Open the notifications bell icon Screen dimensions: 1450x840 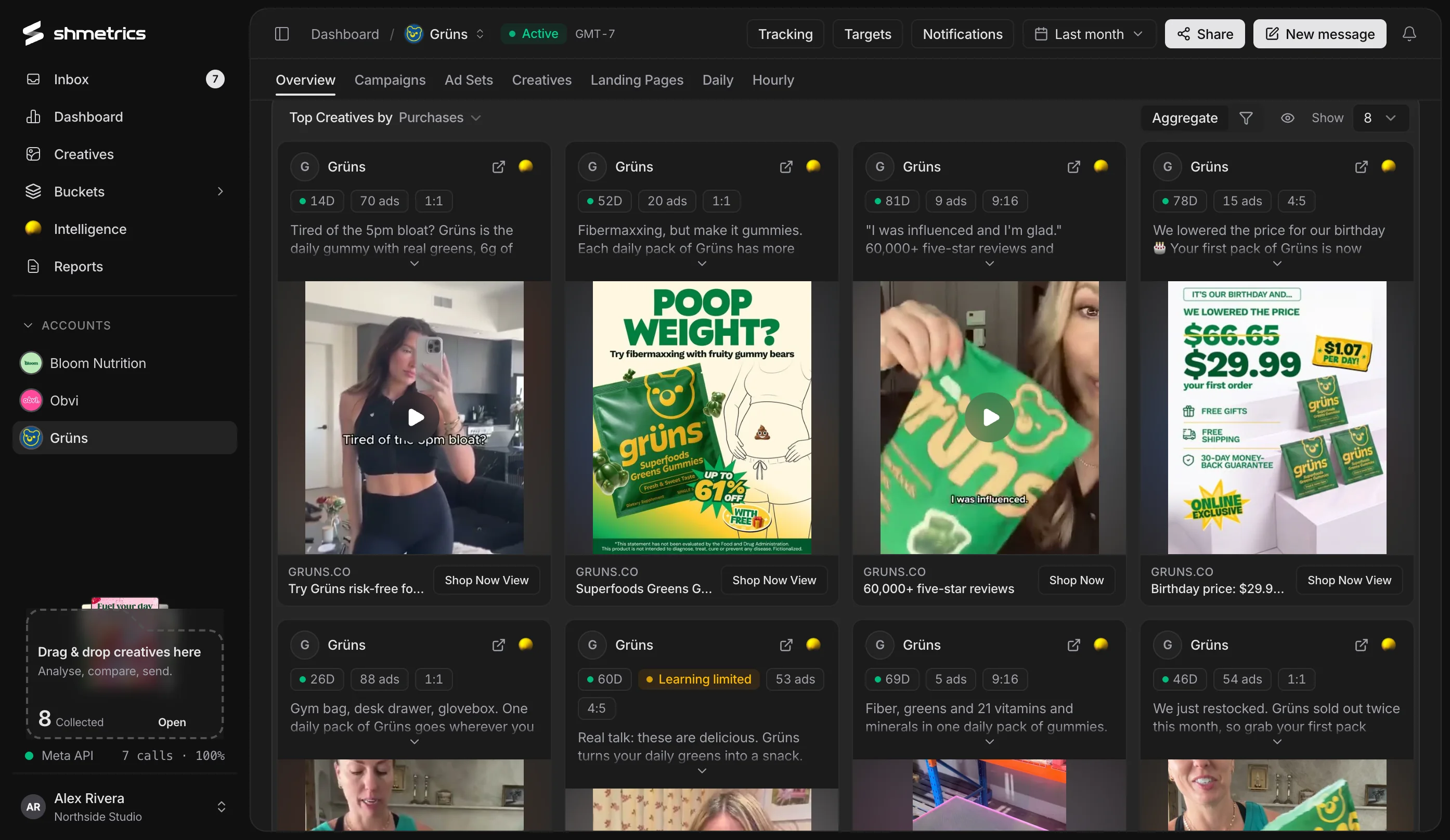point(1408,34)
